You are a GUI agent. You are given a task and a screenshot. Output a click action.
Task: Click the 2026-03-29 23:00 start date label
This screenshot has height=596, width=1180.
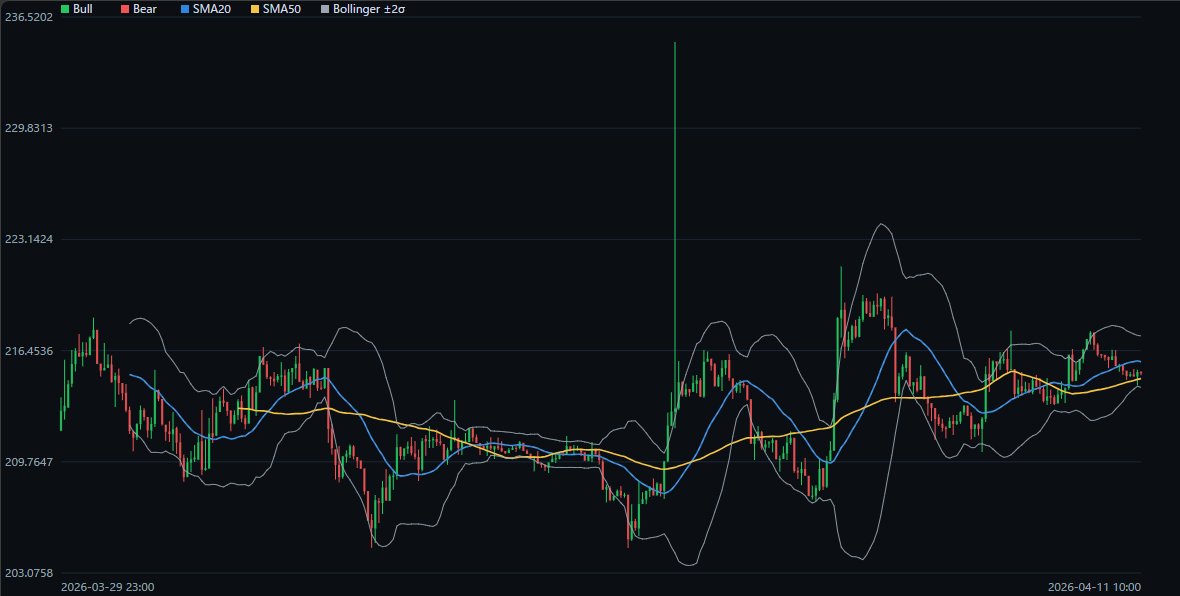(x=108, y=587)
